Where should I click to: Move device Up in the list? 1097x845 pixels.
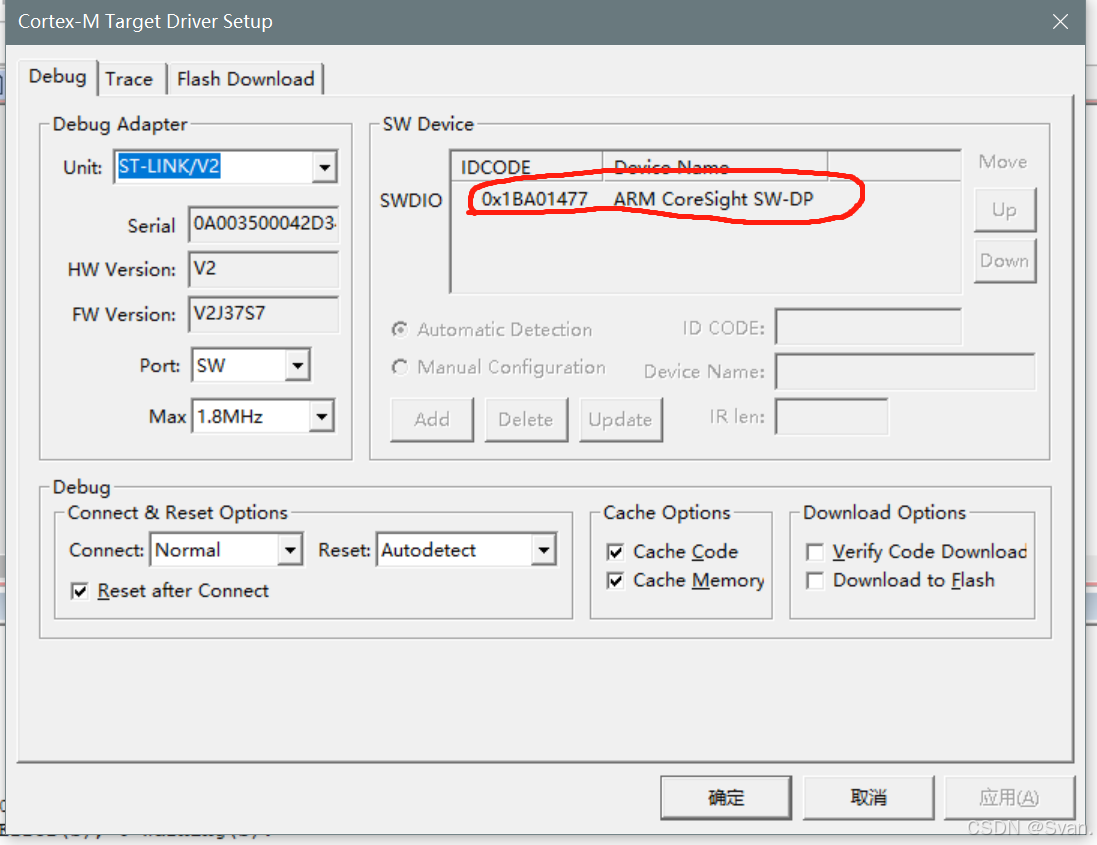coord(1005,210)
